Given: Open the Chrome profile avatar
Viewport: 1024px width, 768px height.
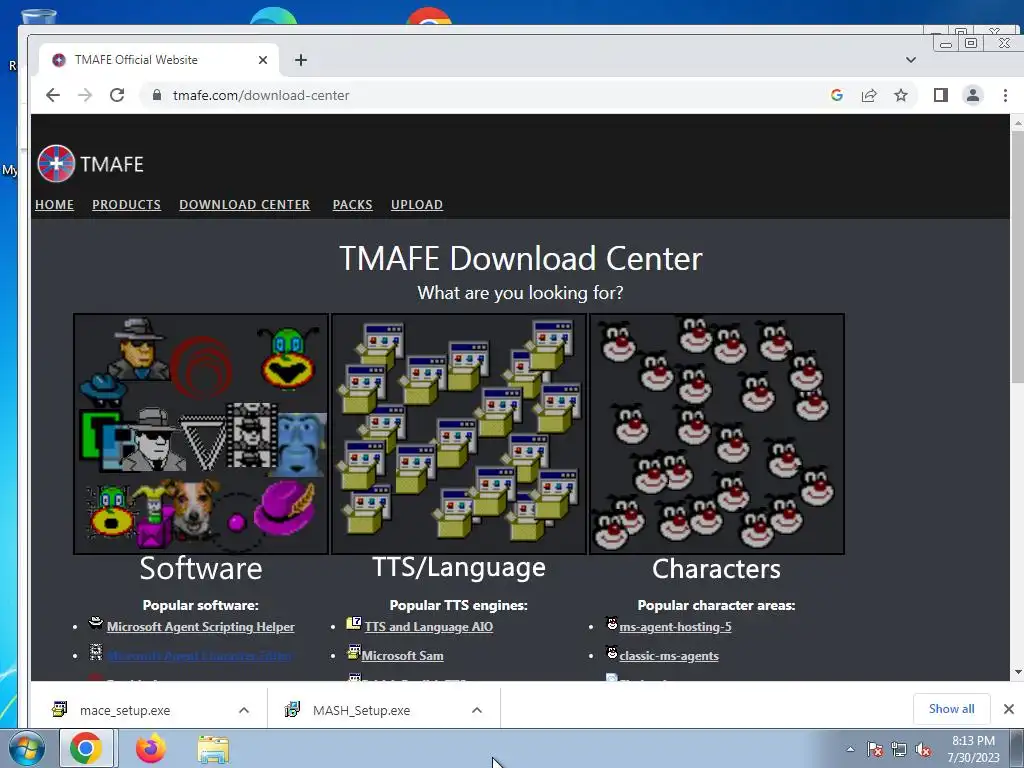Looking at the screenshot, I should tap(972, 95).
